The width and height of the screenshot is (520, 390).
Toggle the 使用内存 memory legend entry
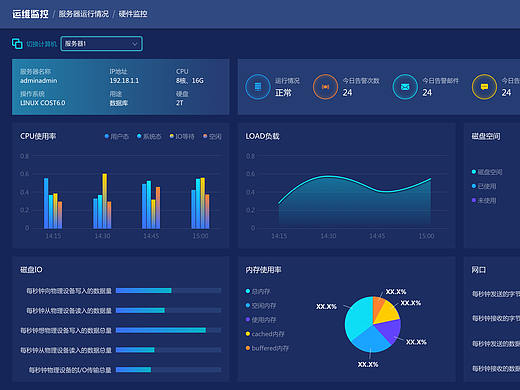click(x=261, y=320)
